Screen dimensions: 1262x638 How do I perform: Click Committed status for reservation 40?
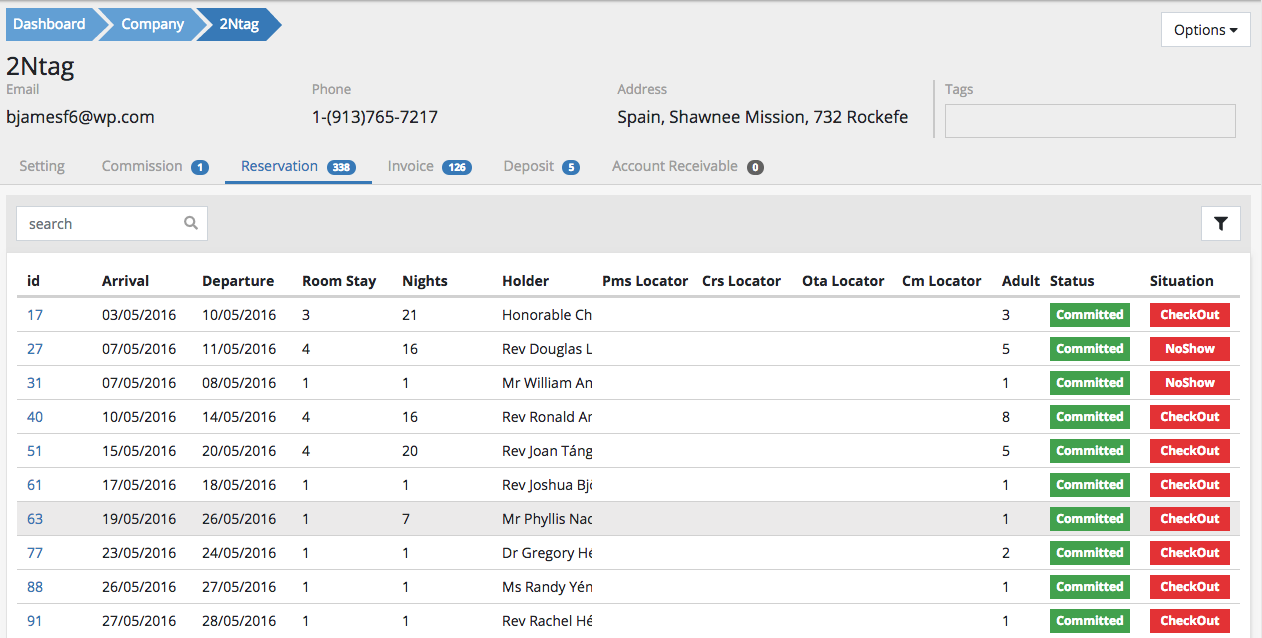click(1089, 417)
